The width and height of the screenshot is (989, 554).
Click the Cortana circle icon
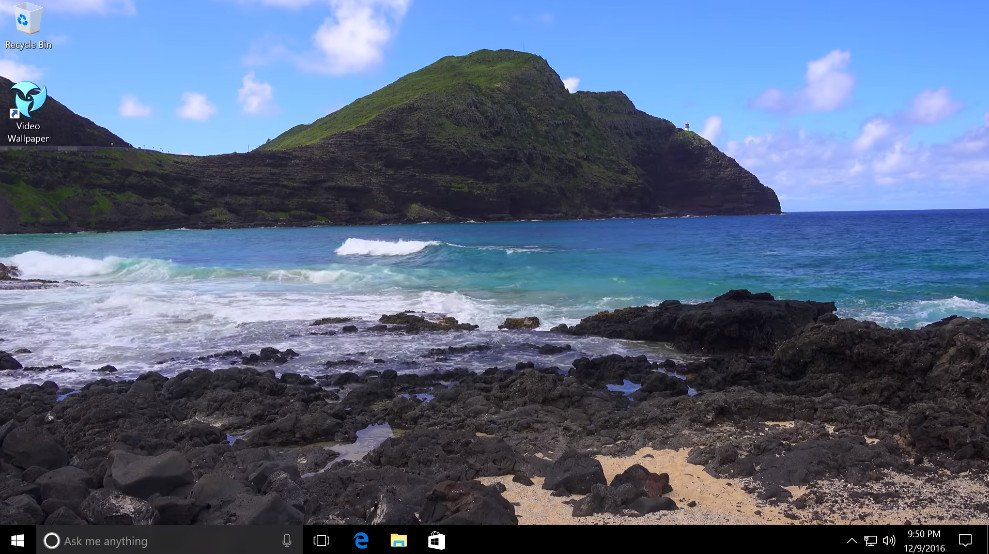[x=52, y=541]
